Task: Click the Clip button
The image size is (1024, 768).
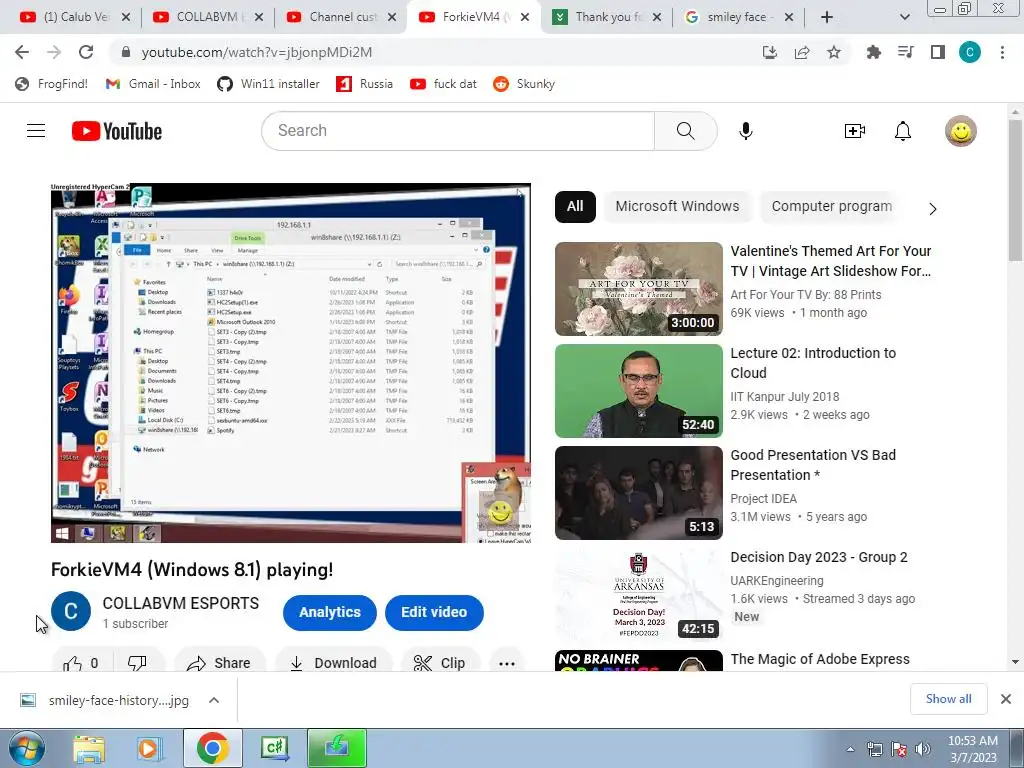Action: [x=440, y=663]
